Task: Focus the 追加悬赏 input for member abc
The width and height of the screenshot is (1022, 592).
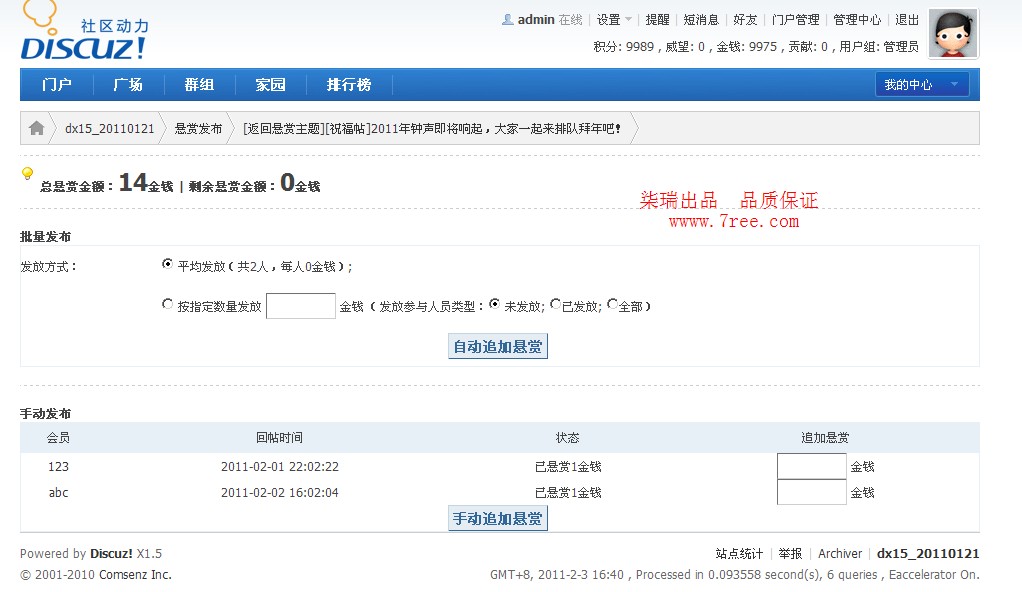Action: pos(812,492)
